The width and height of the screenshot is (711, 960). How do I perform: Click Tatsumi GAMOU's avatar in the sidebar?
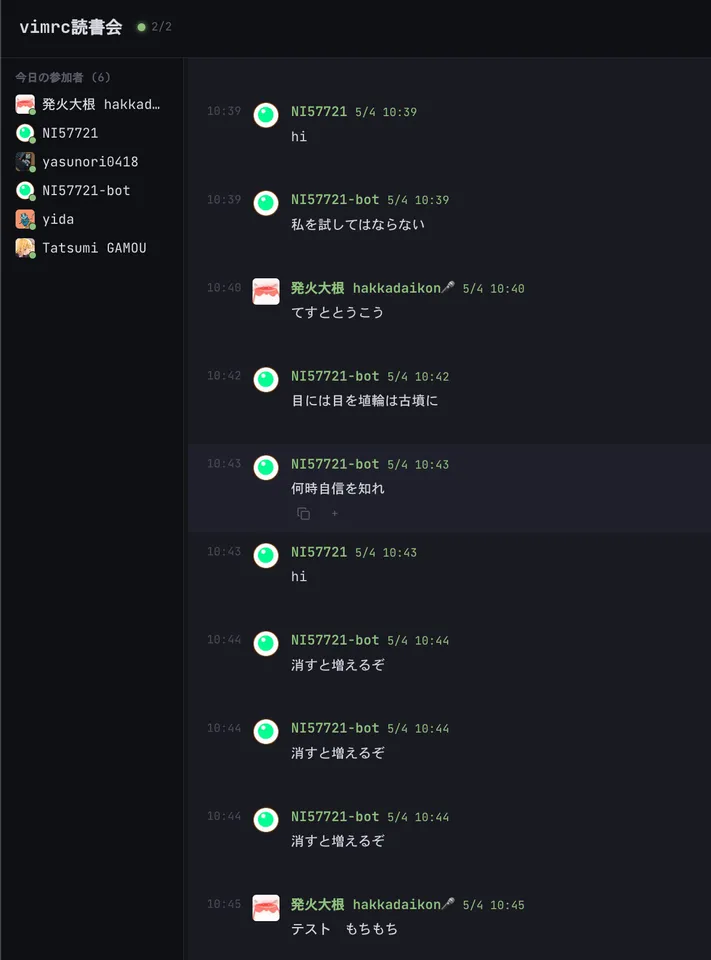coord(25,248)
